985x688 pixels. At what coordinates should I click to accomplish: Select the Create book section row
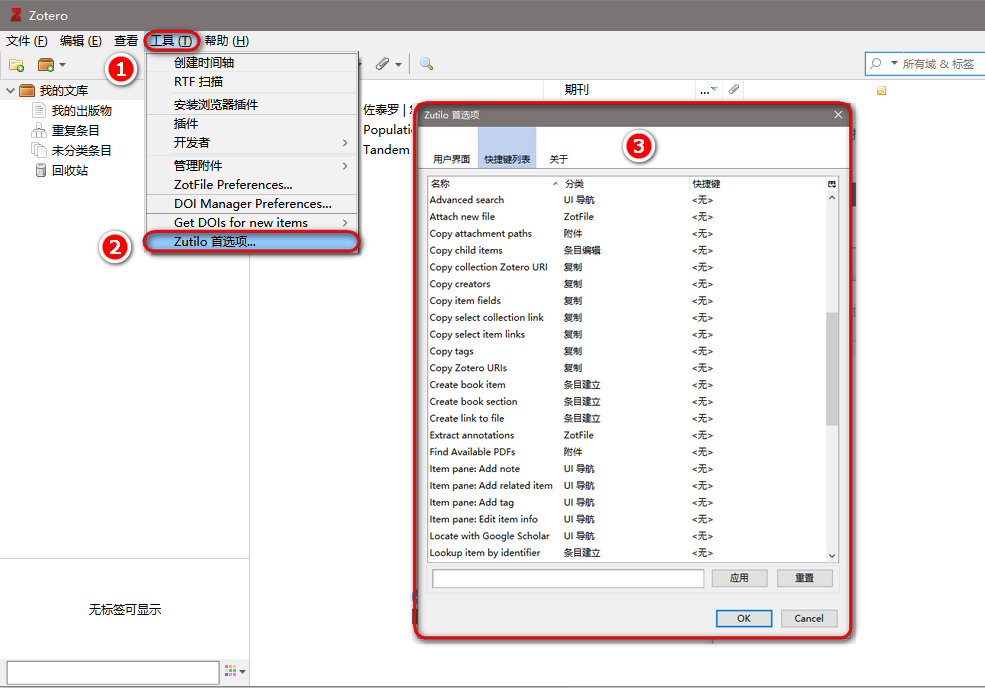[627, 401]
